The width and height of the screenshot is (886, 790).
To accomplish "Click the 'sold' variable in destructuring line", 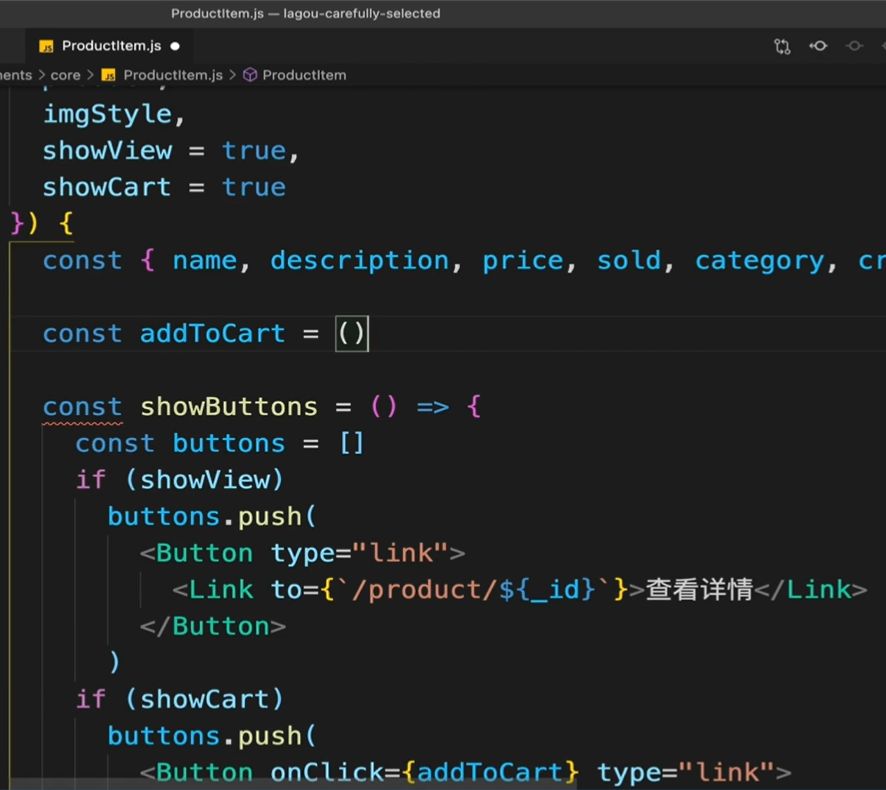I will (x=629, y=261).
